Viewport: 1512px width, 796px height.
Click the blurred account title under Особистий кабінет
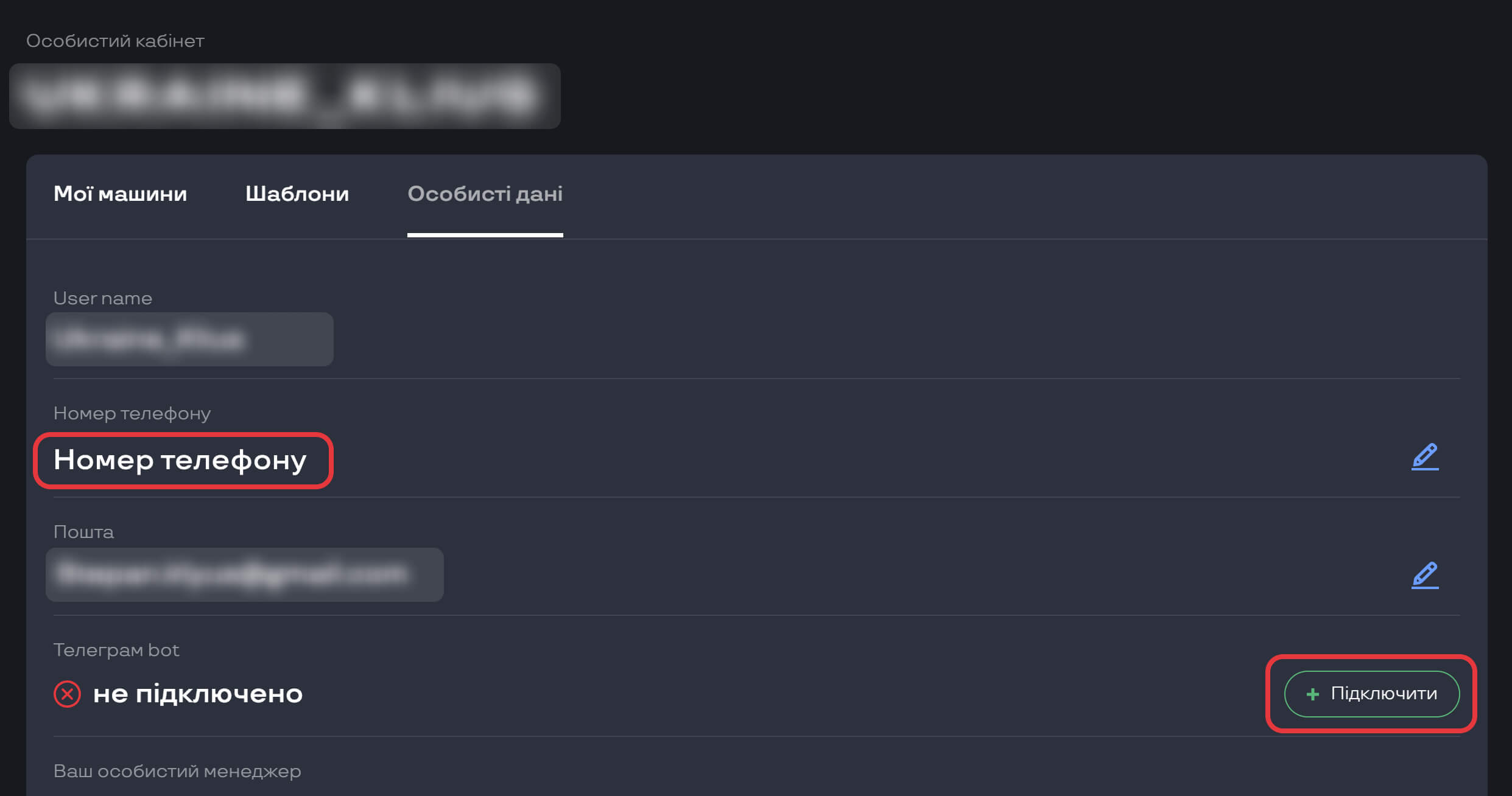(284, 96)
